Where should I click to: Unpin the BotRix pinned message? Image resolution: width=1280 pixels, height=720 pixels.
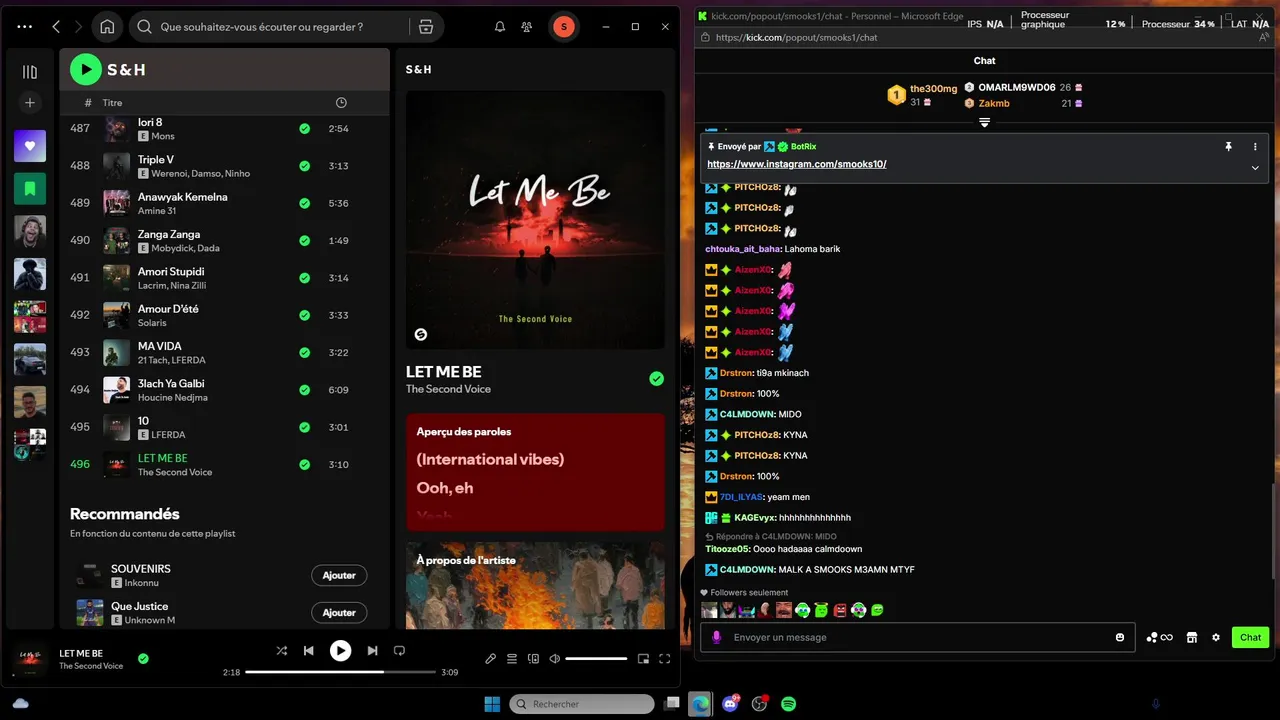point(1228,146)
